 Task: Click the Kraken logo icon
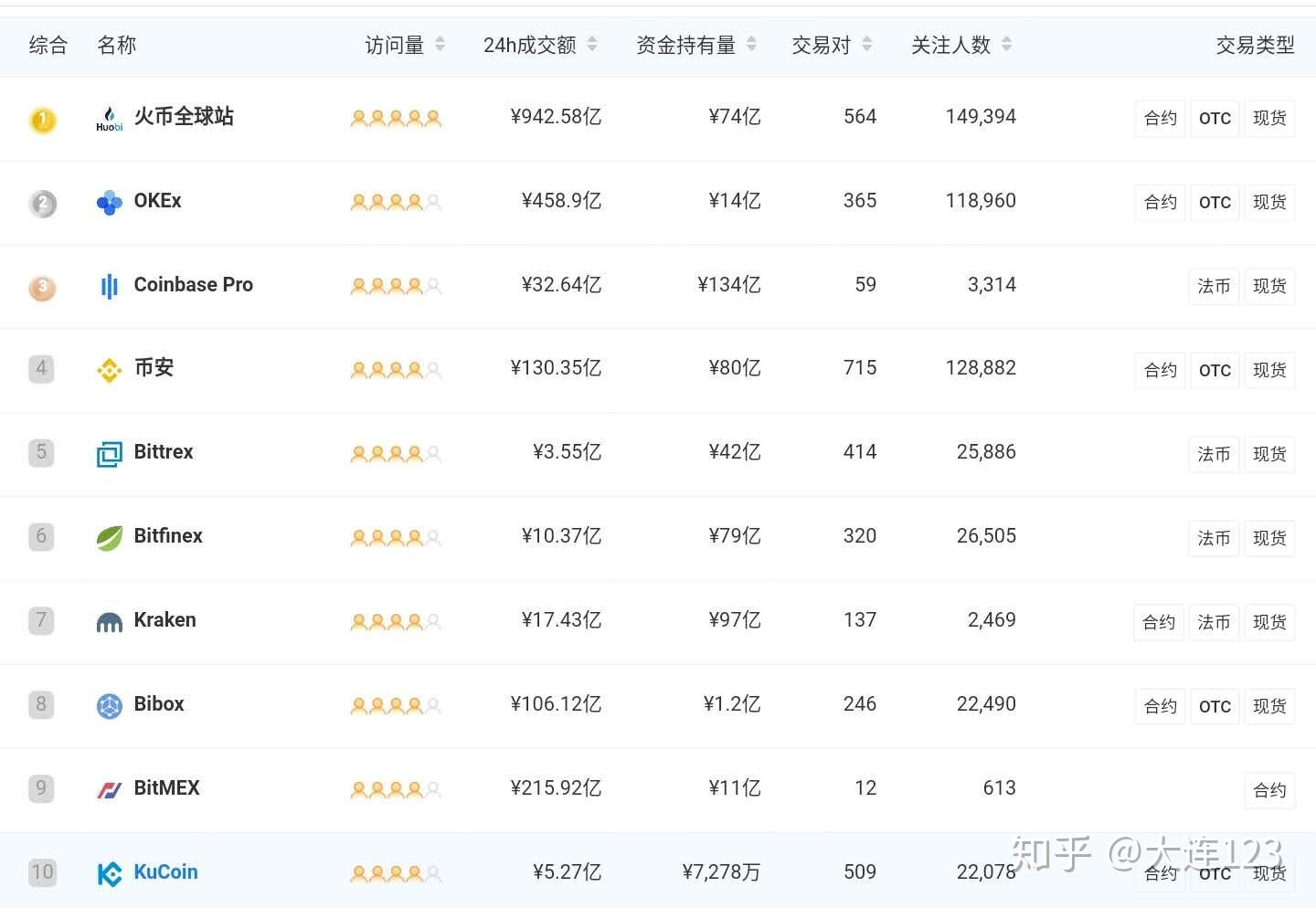click(109, 622)
